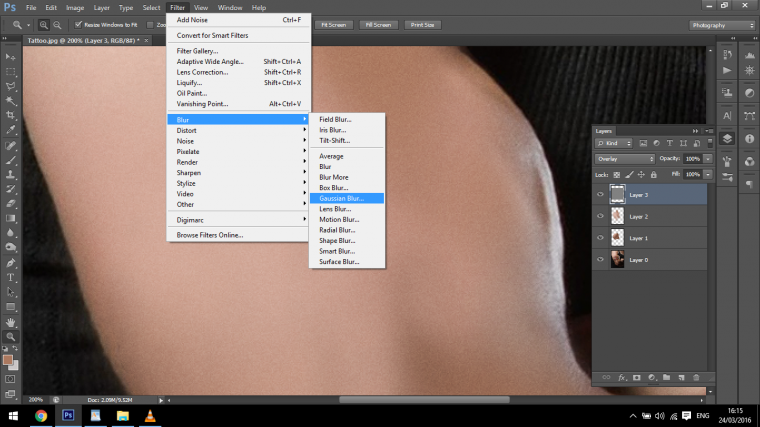
Task: Select the Rectangle shape tool
Action: (x=10, y=307)
